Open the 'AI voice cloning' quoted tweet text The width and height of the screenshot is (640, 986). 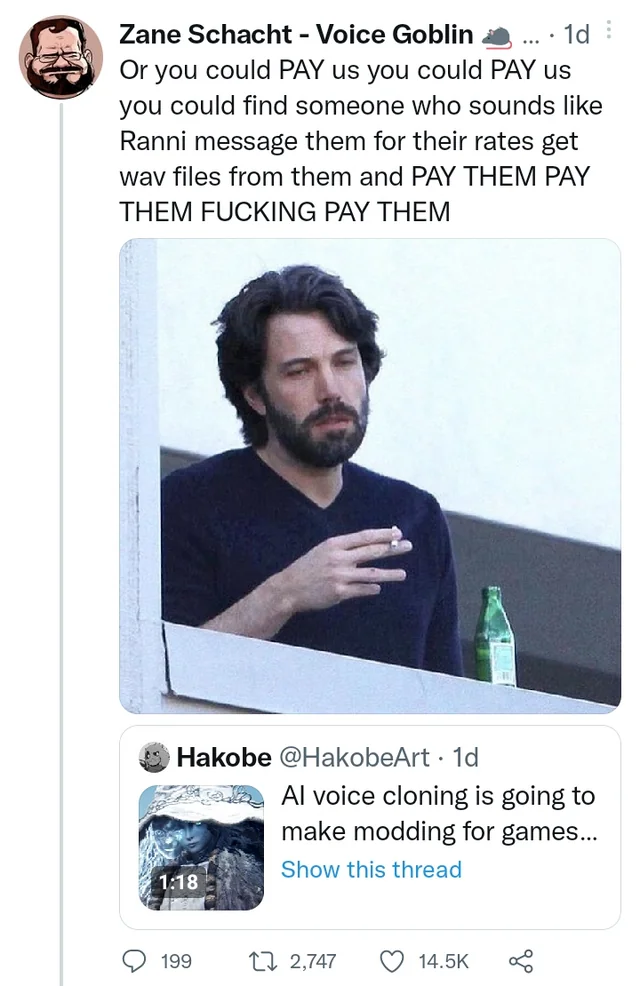[x=439, y=814]
